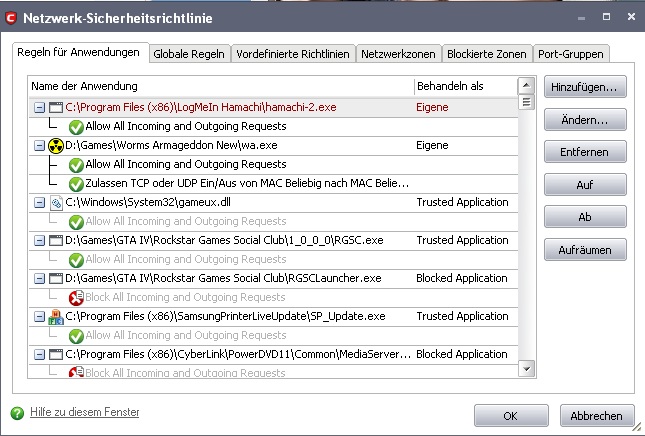This screenshot has height=436, width=645.
Task: Click the PowerDVD11 MediaServer application icon
Action: [x=56, y=355]
